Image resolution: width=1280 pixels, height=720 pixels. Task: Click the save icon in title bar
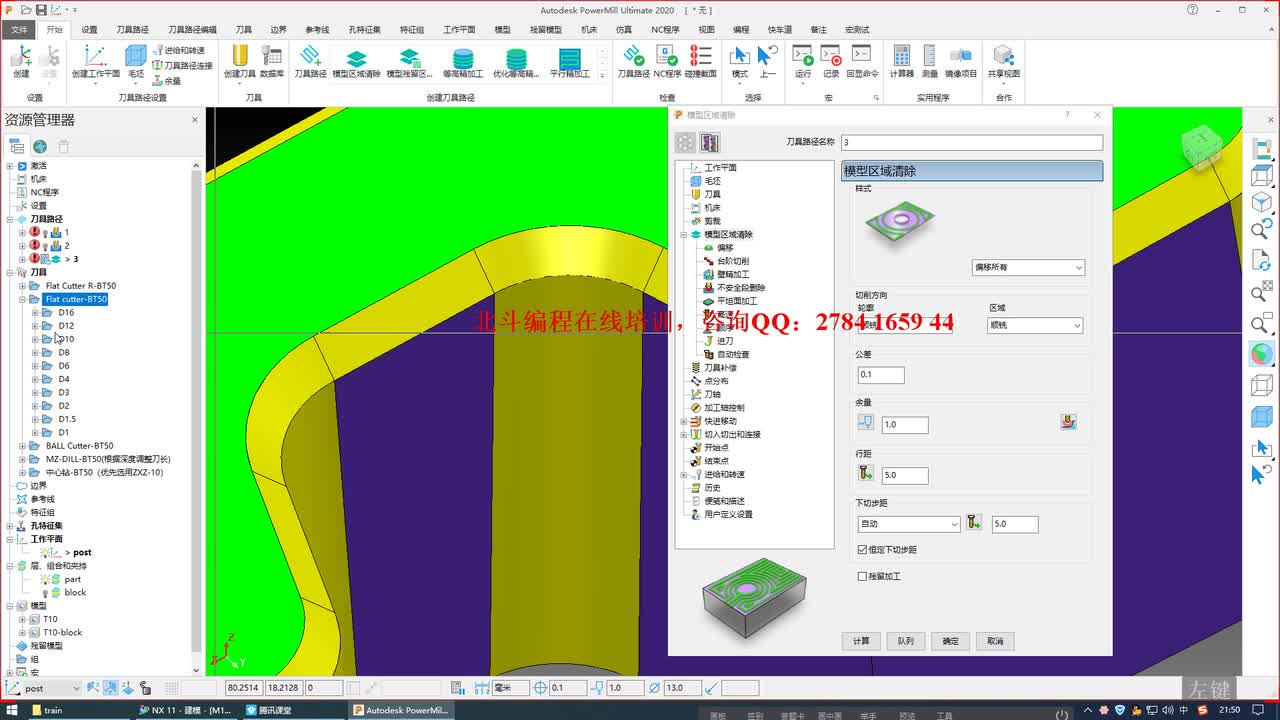click(40, 9)
